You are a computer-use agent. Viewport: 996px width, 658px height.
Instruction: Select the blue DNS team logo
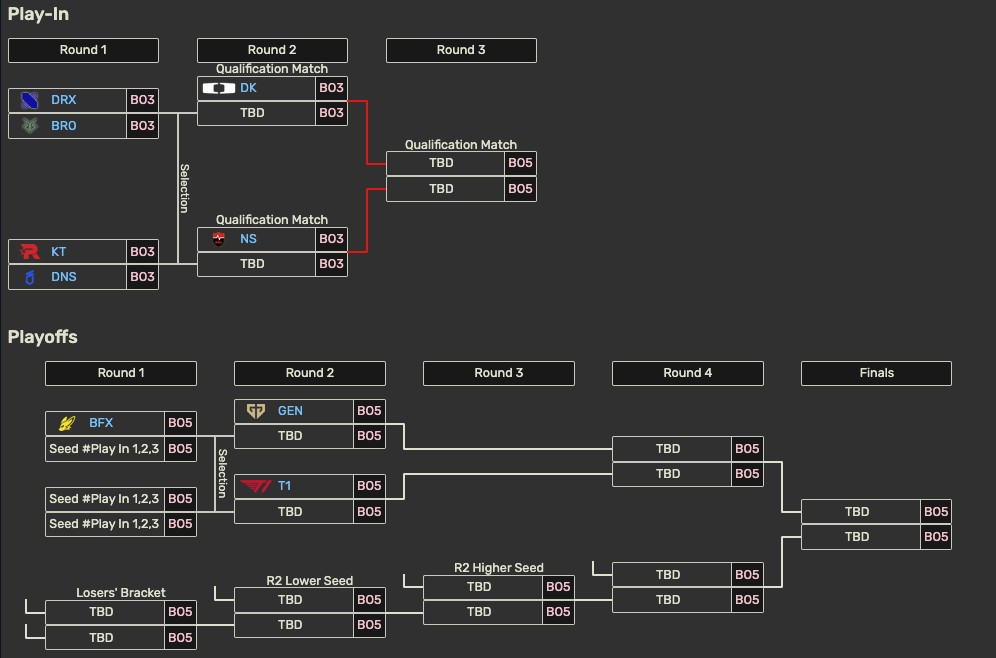(x=30, y=277)
